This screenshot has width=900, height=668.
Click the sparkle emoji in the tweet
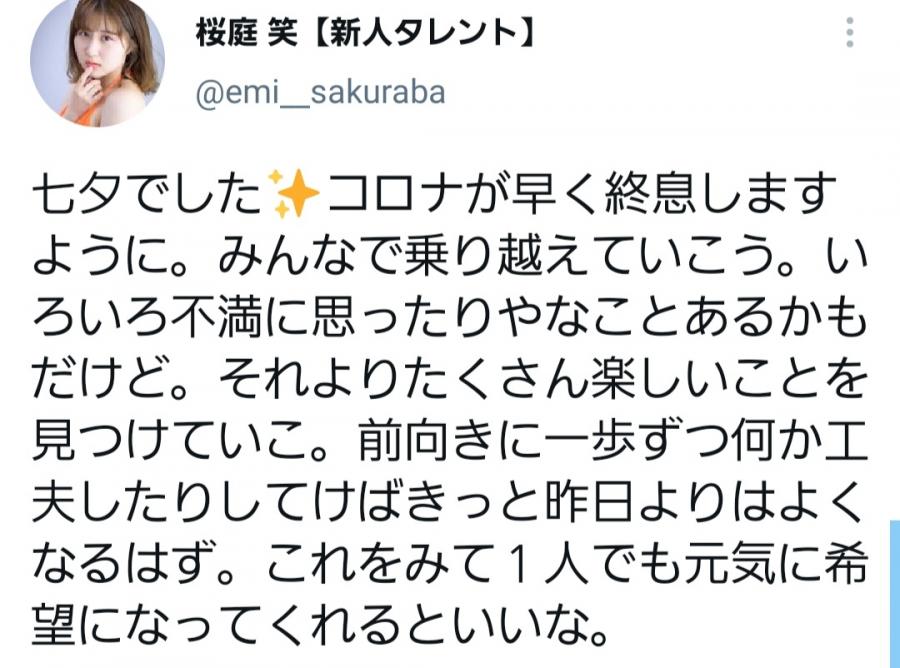(x=294, y=194)
